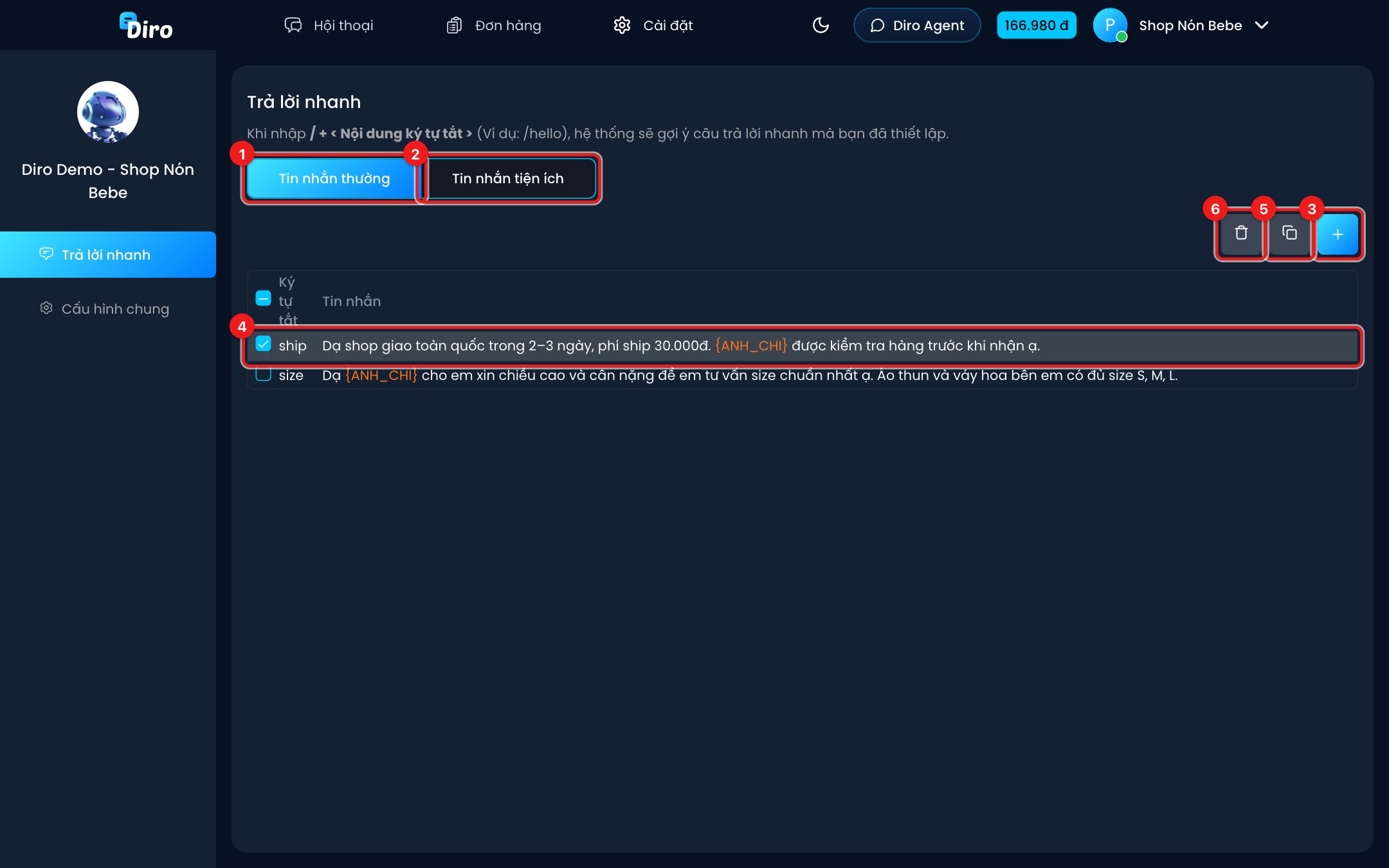Switch to the Tin nhắn thường tab
Viewport: 1389px width, 868px height.
334,179
